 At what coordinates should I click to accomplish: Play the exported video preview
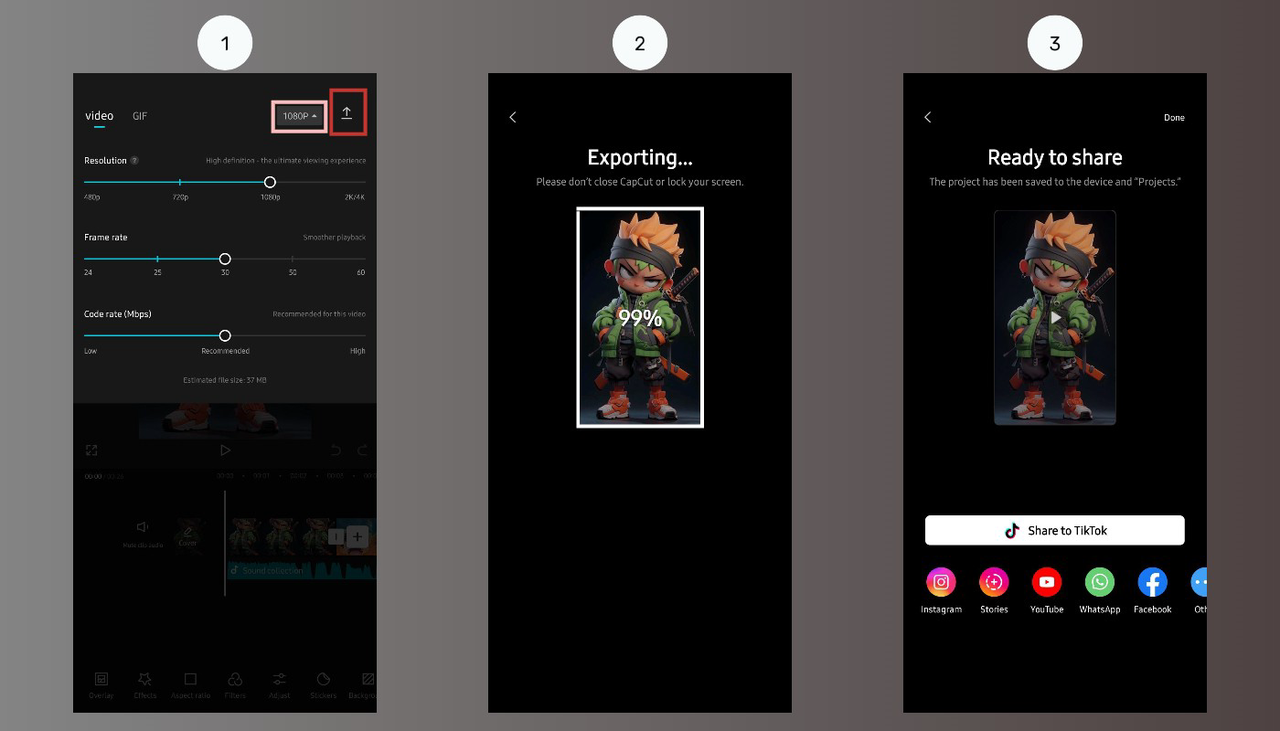[x=1054, y=317]
